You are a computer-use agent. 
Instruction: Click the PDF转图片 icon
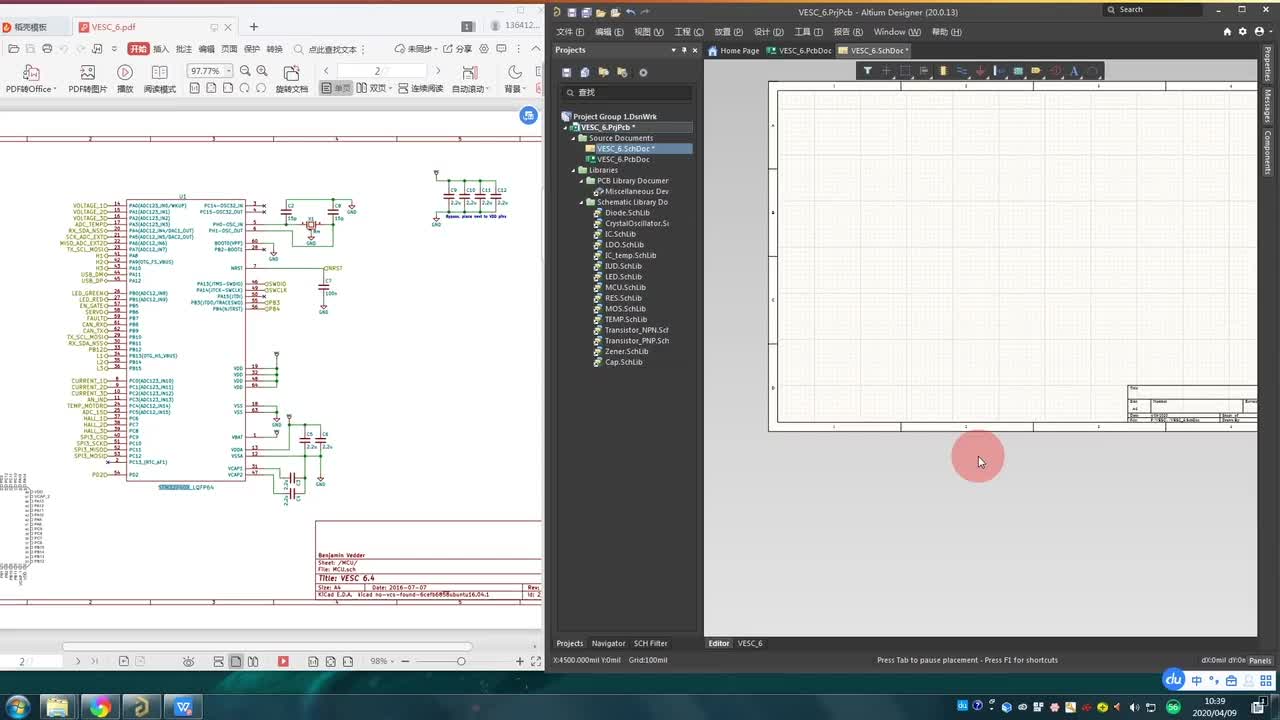(x=87, y=73)
